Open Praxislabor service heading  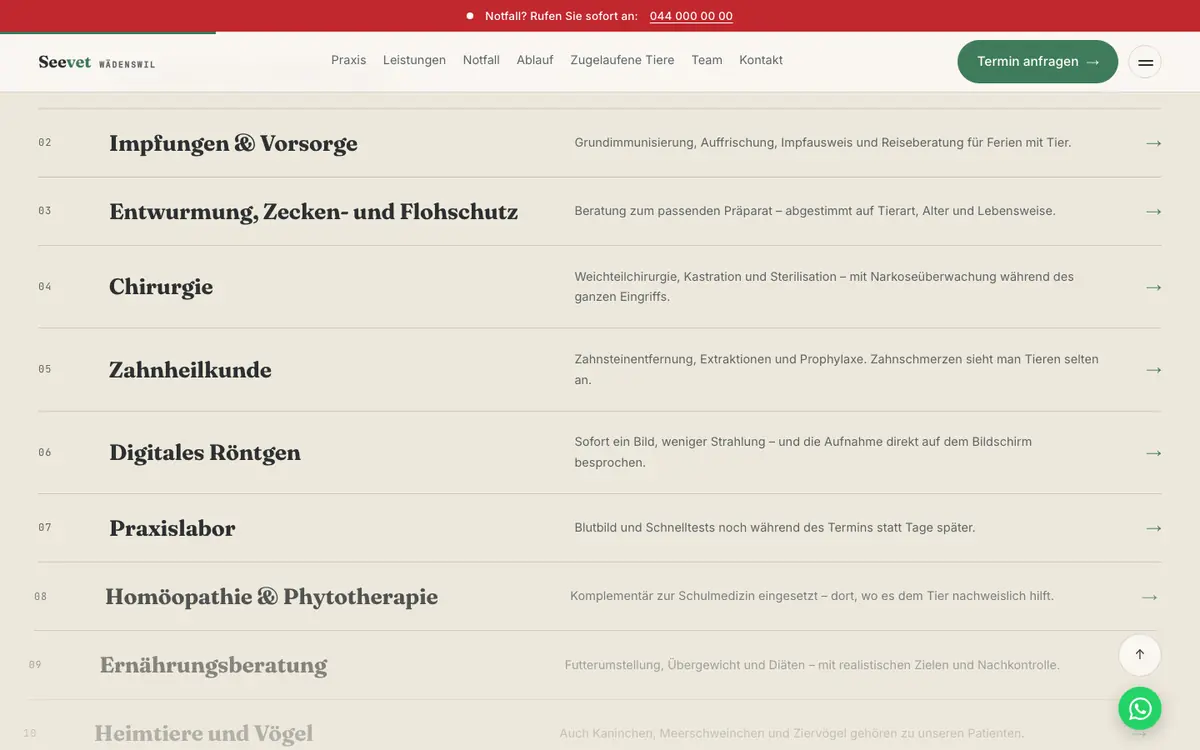172,528
